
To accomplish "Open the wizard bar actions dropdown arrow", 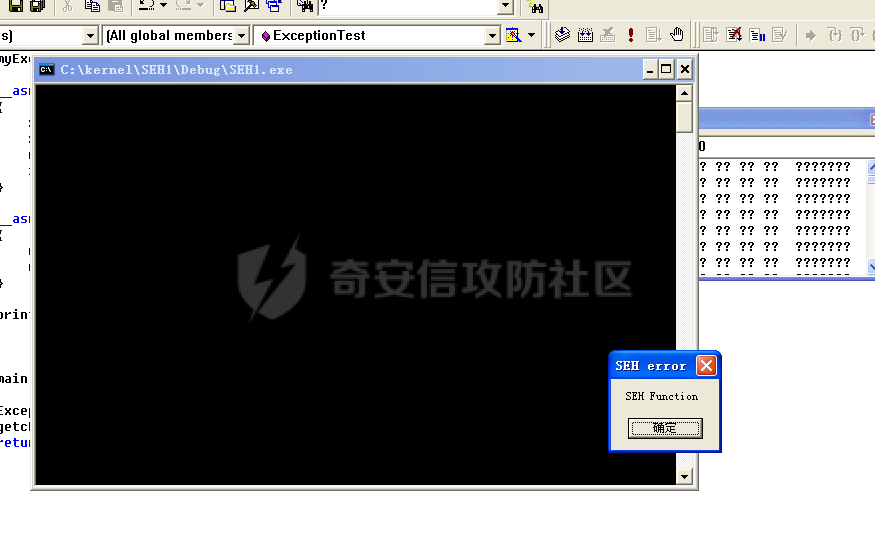I will pos(531,36).
